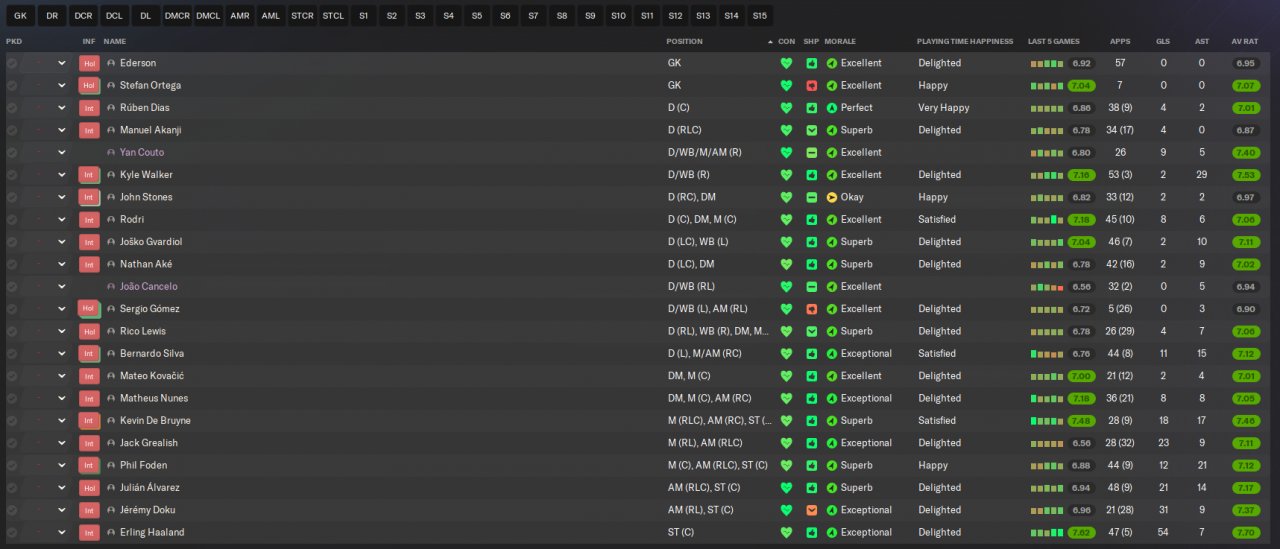Sort by the GLS column header
Screen dimensions: 1280x549
1163,42
